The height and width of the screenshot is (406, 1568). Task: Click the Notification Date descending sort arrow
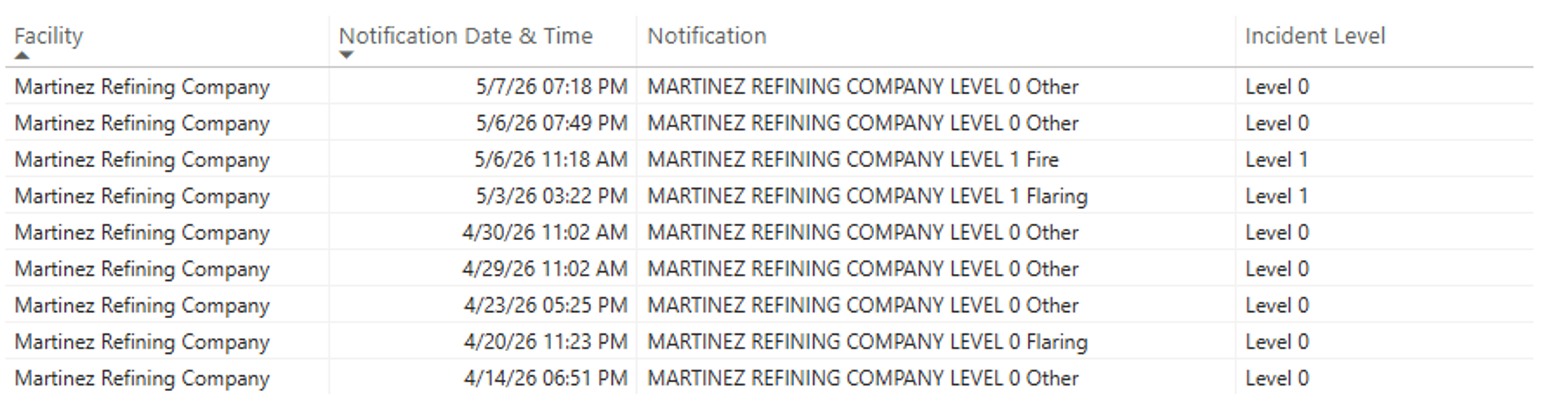click(346, 55)
